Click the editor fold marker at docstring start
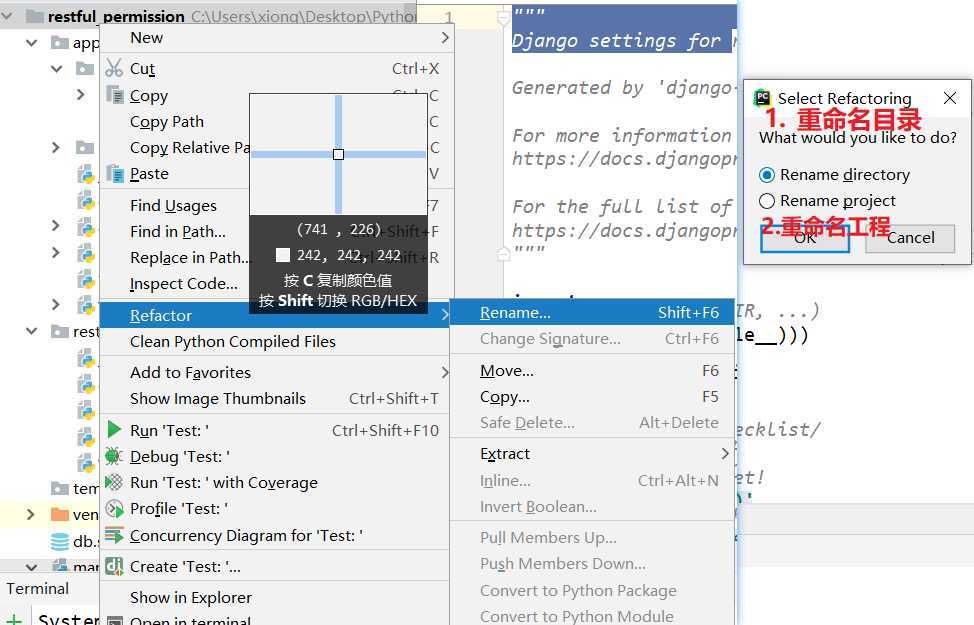The width and height of the screenshot is (974, 625). [503, 19]
